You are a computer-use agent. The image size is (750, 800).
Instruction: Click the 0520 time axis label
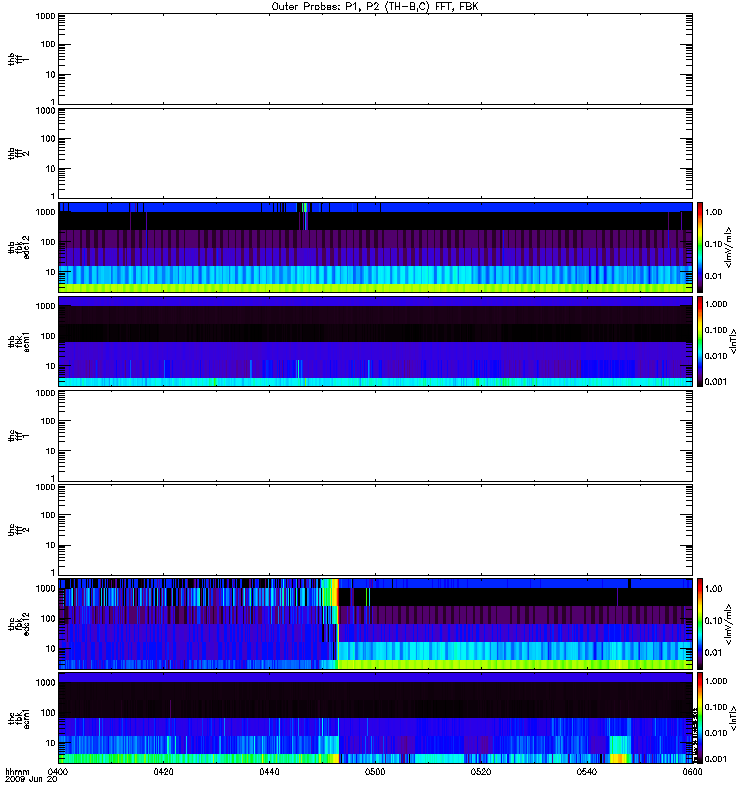tap(481, 771)
